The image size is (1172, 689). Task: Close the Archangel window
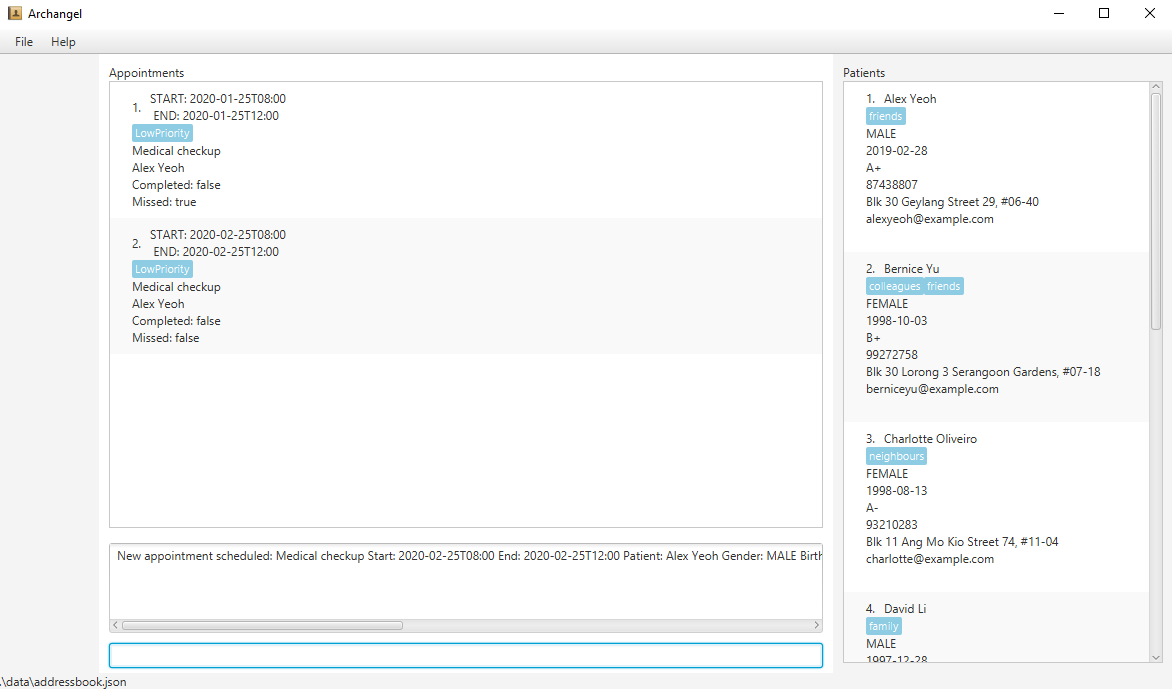tap(1150, 13)
